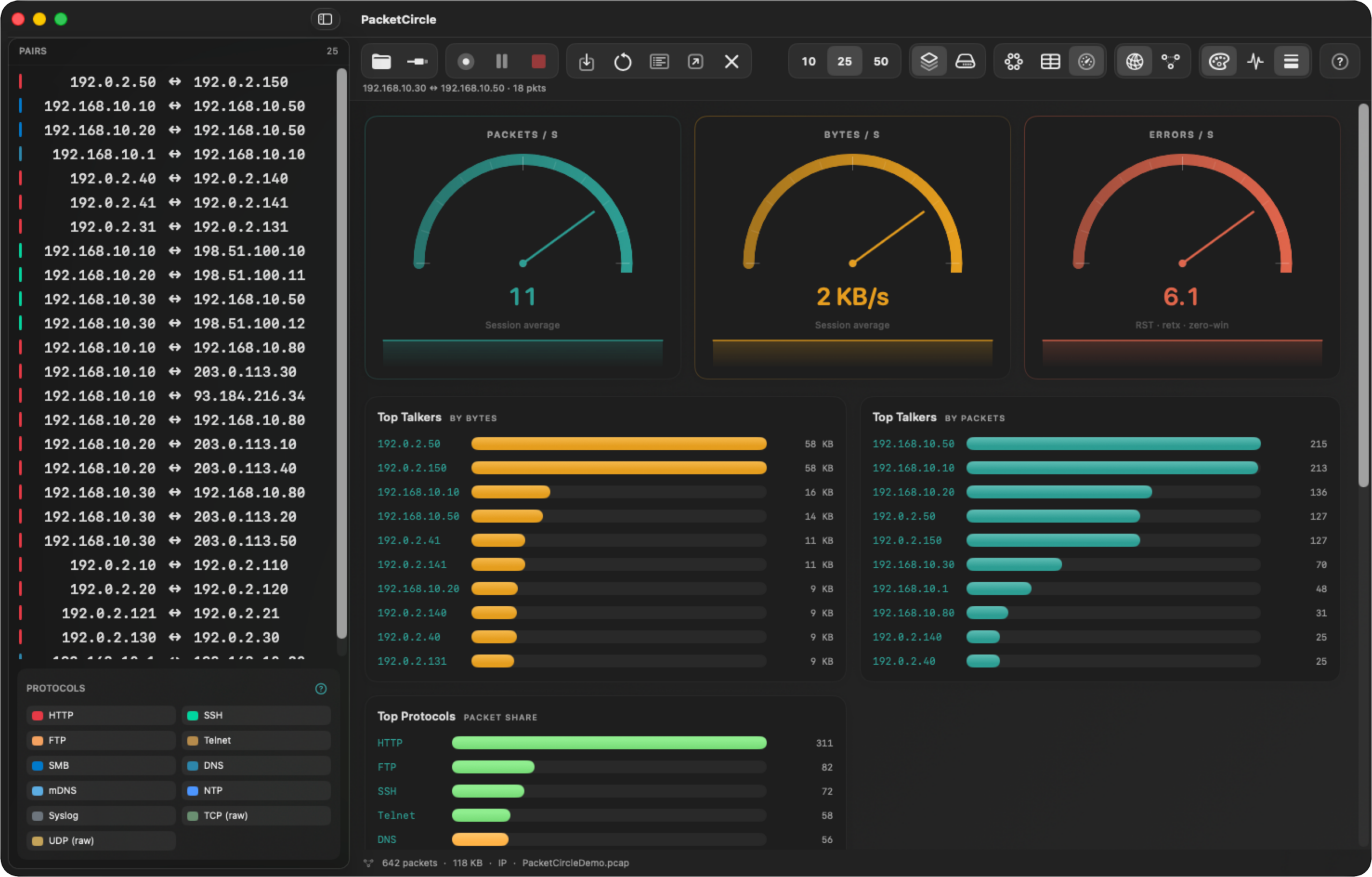Click the export arrow-in-square icon

(x=695, y=62)
